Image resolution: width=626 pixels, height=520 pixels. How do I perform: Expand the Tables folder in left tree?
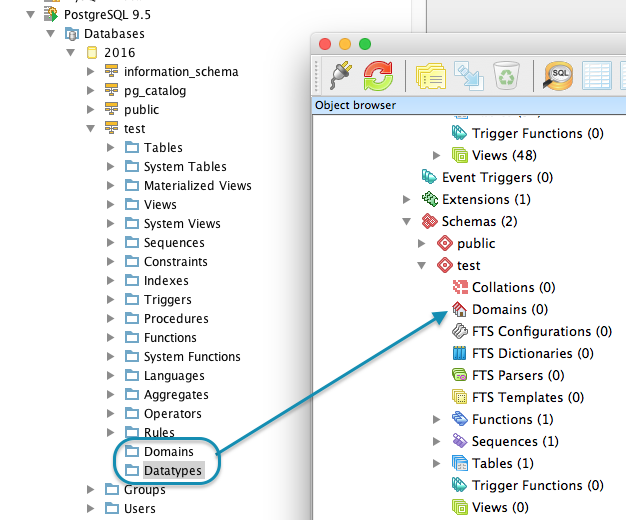point(111,147)
